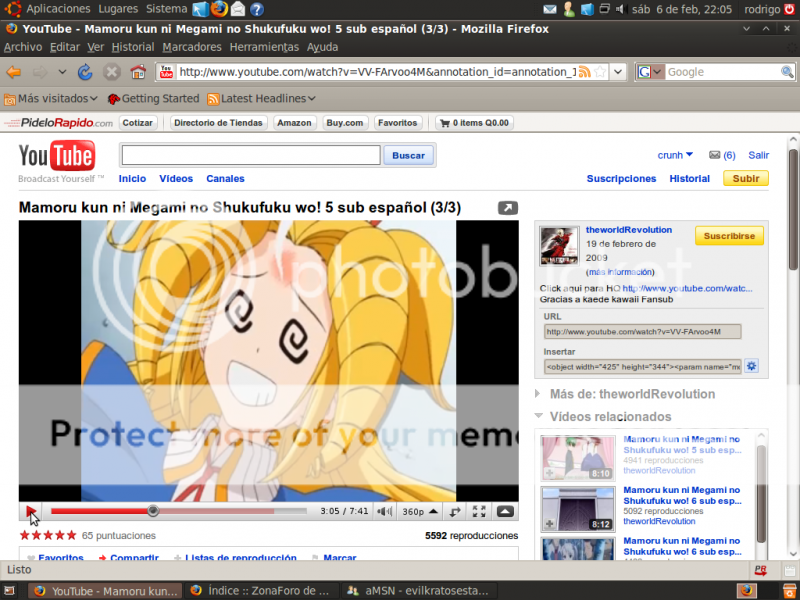800x600 pixels.
Task: Click the mail icon in the system tray
Action: [x=549, y=9]
